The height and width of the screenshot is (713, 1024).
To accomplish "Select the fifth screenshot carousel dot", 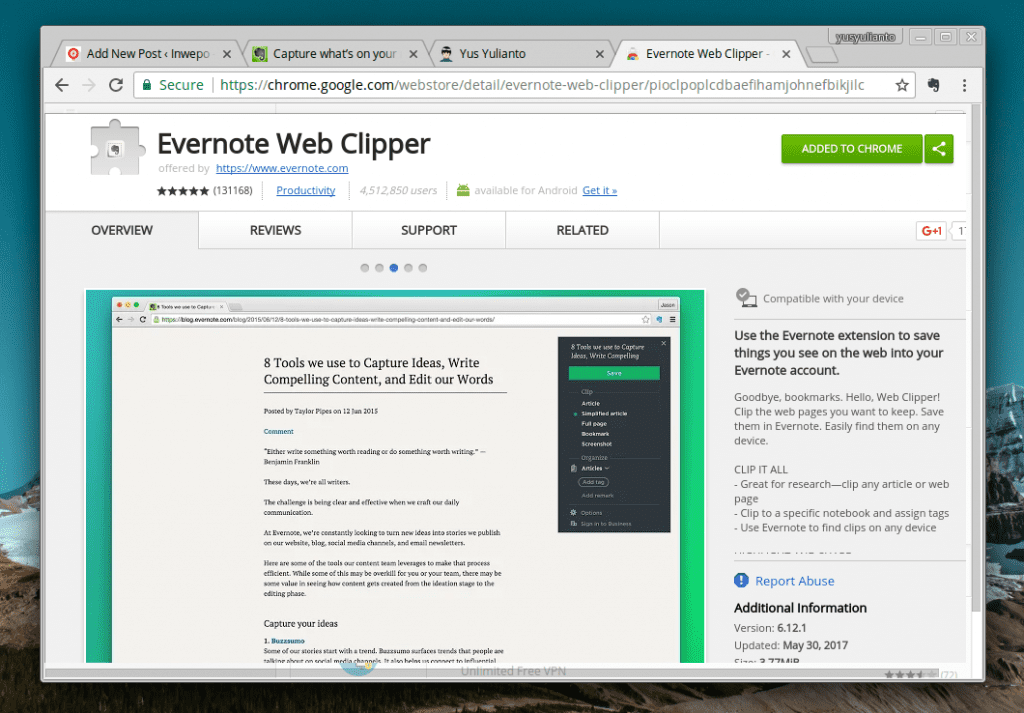I will pos(423,268).
